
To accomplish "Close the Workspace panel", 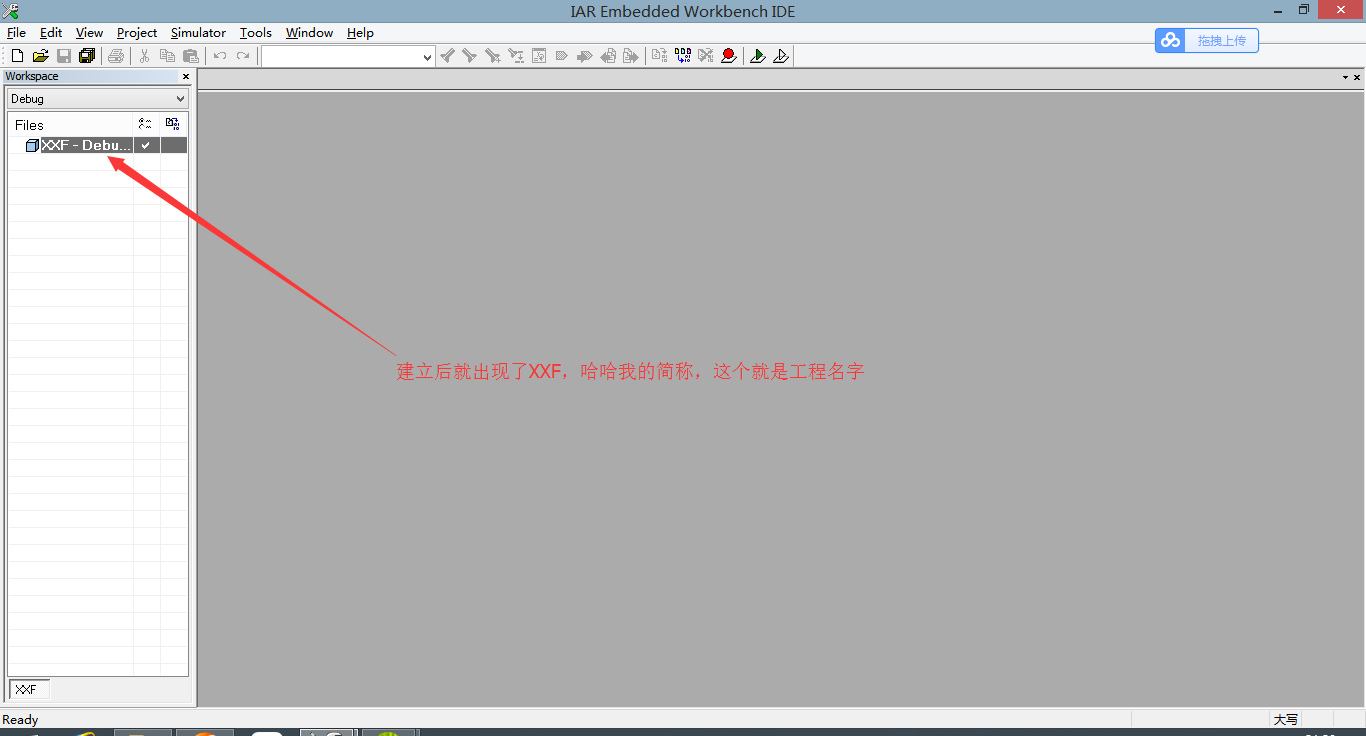I will [185, 76].
